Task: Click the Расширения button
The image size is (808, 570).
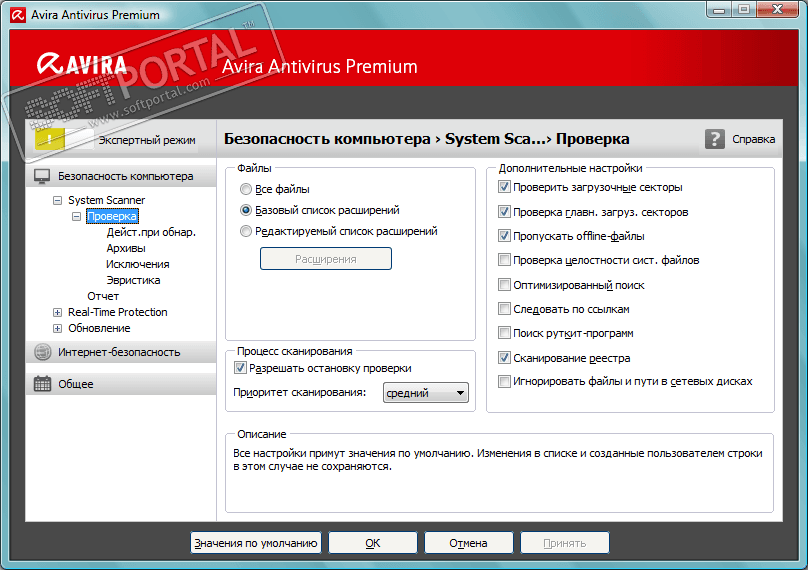Action: [x=326, y=259]
